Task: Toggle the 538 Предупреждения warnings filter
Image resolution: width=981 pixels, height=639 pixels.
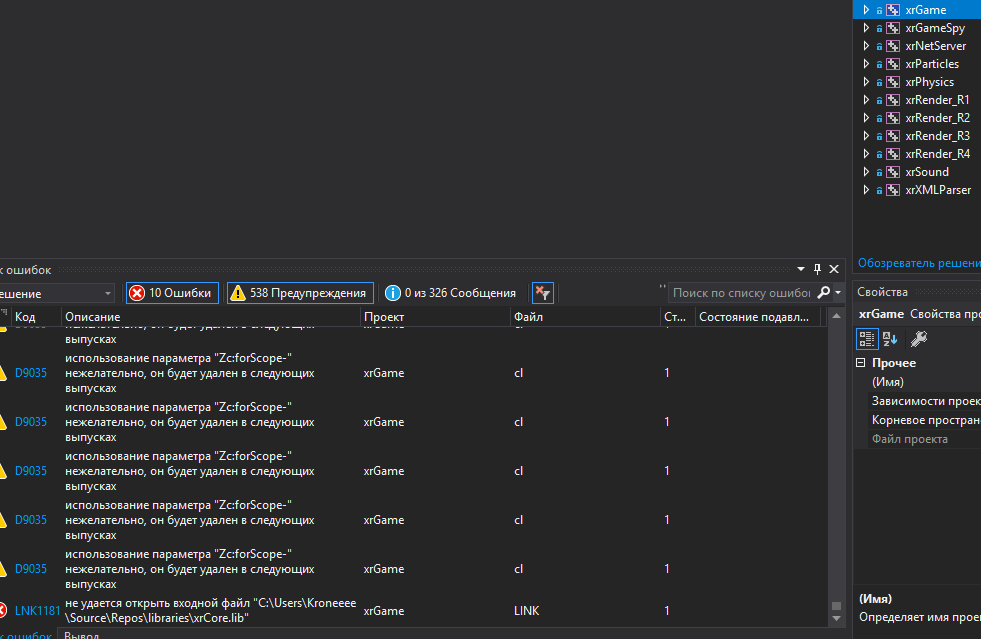Action: [x=300, y=293]
